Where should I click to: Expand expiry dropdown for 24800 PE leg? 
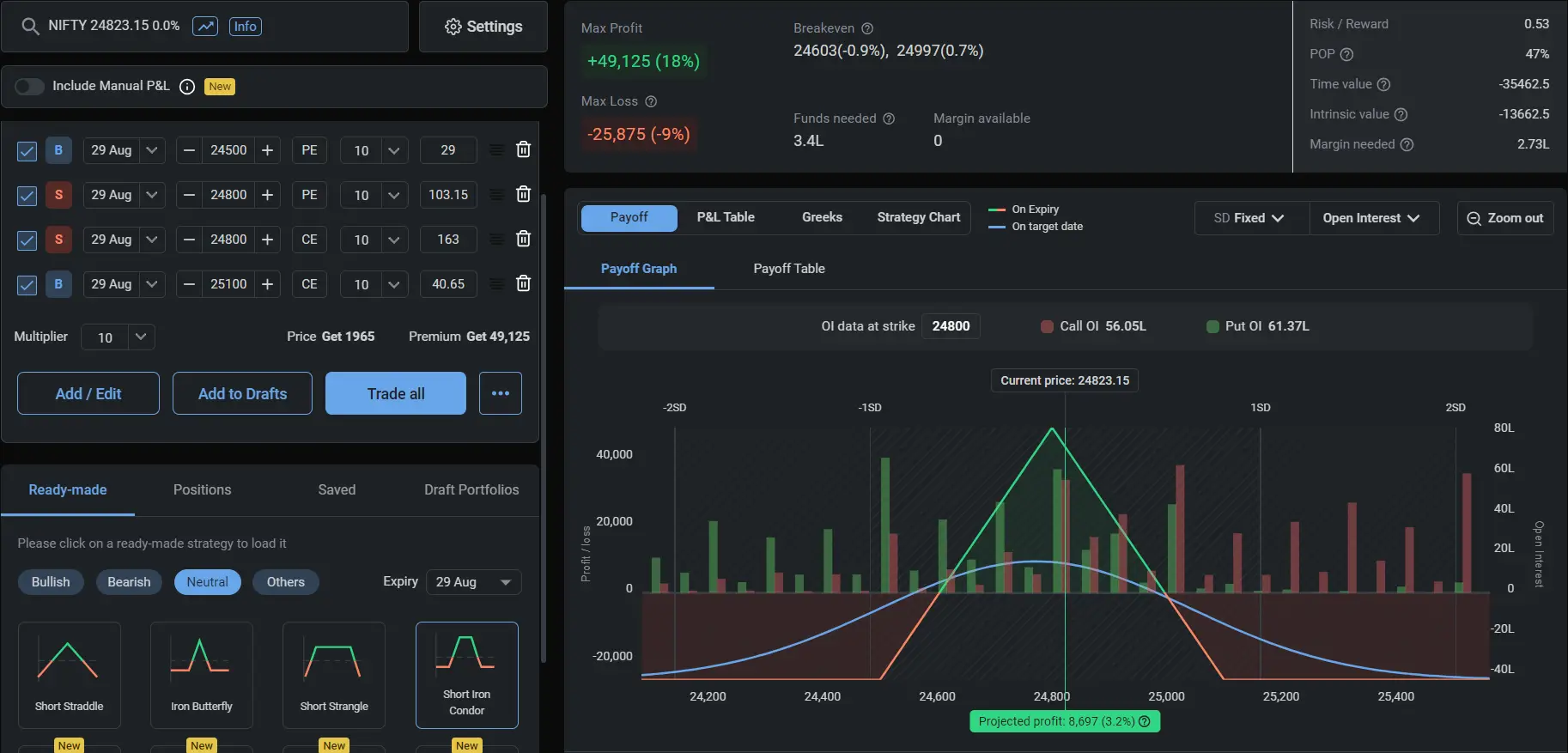coord(152,195)
